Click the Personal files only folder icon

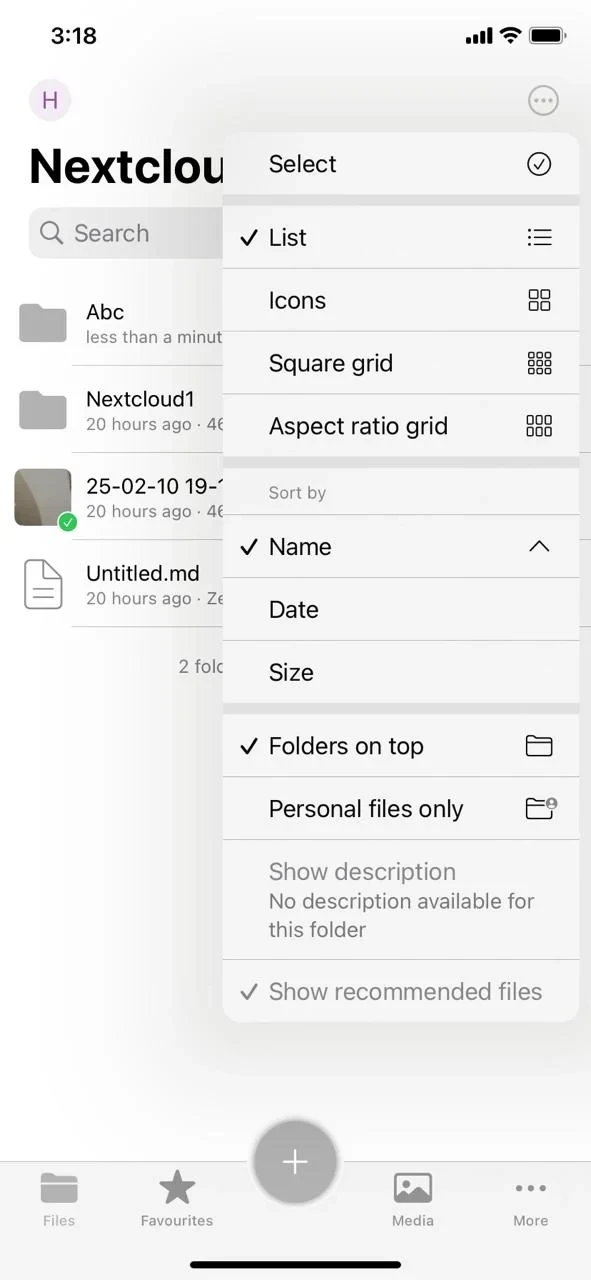tap(541, 808)
